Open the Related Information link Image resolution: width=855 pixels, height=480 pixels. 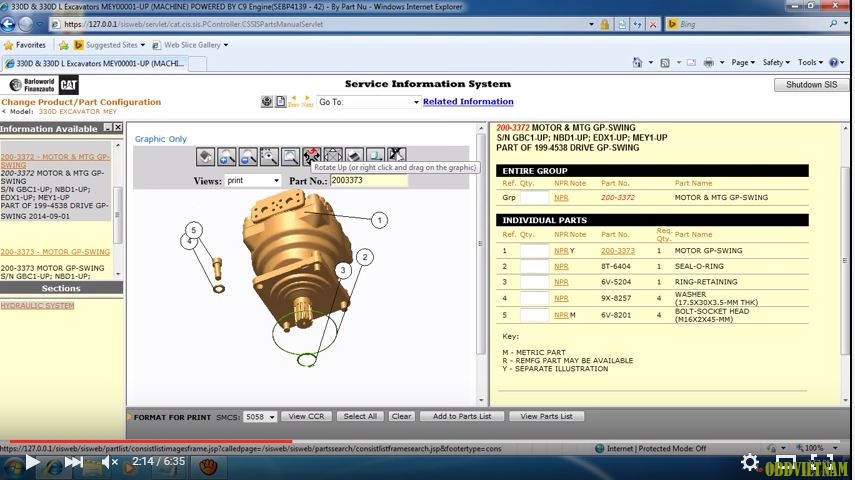(x=468, y=102)
